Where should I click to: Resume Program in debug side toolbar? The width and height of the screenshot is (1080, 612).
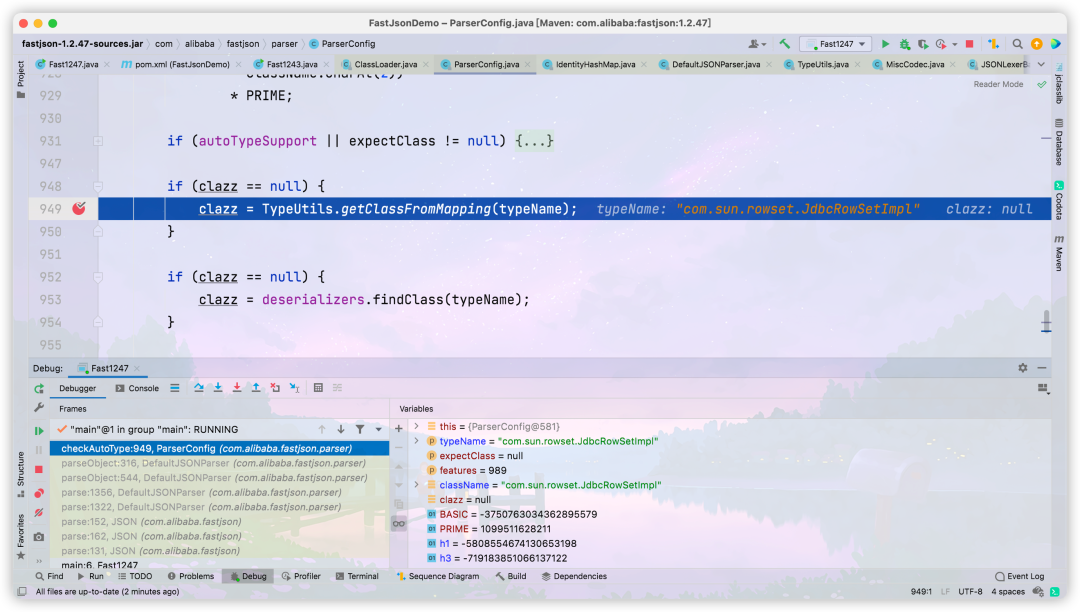[x=39, y=430]
